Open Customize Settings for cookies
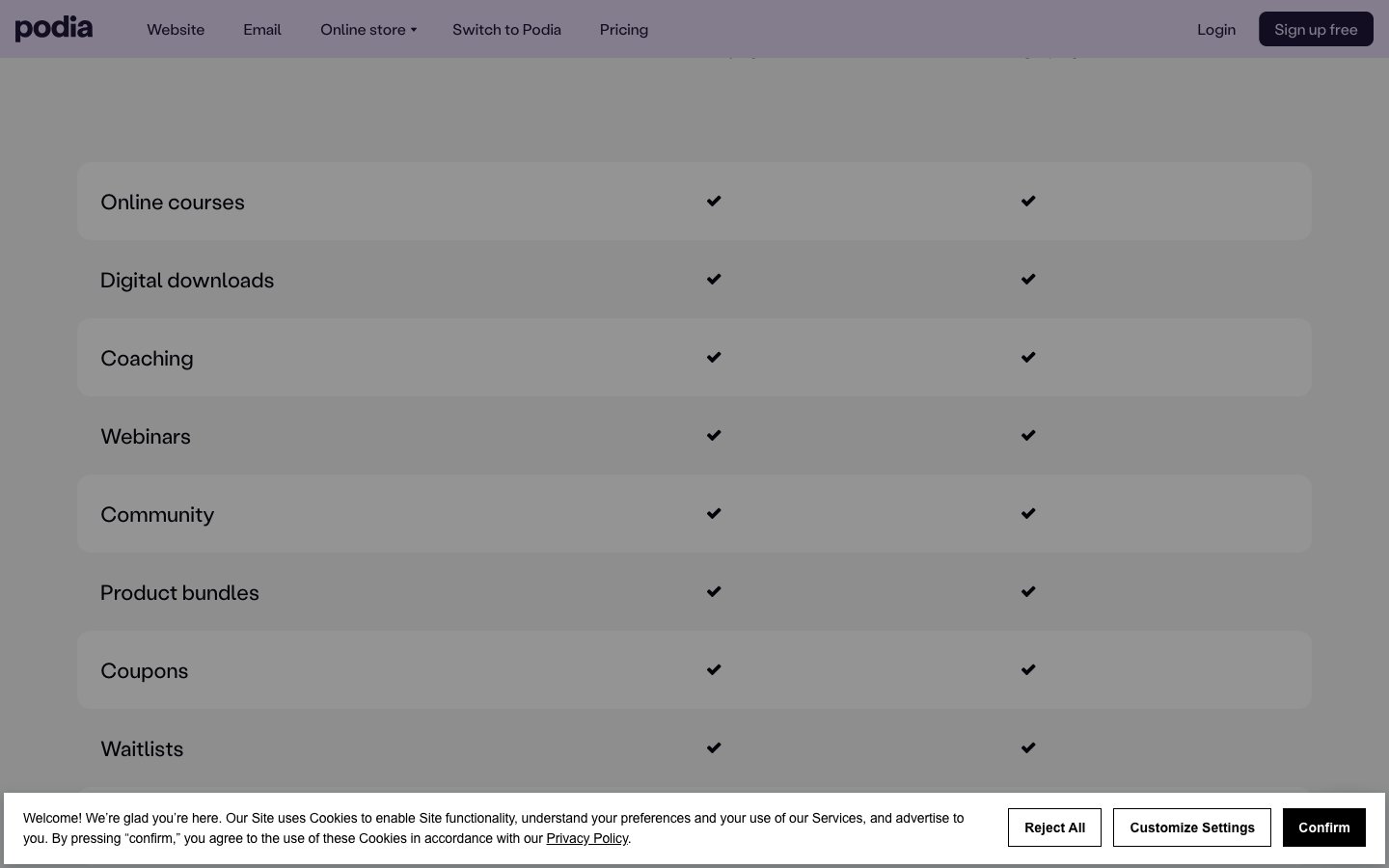Viewport: 1389px width, 868px height. [1192, 827]
